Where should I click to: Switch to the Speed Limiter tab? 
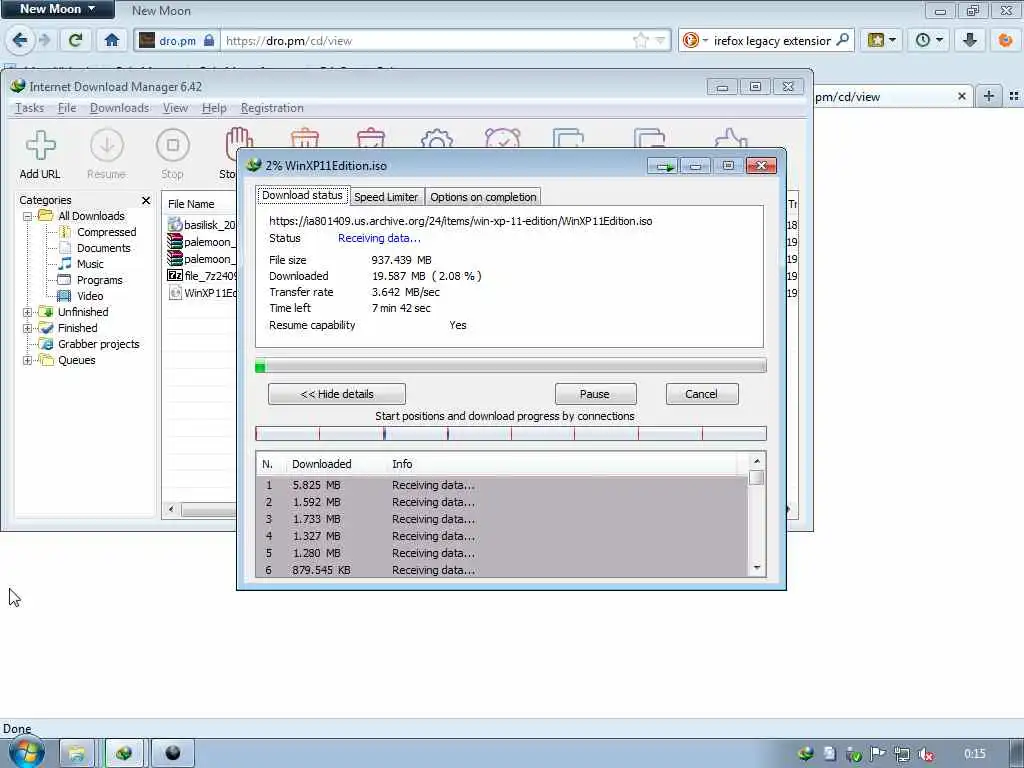tap(386, 197)
